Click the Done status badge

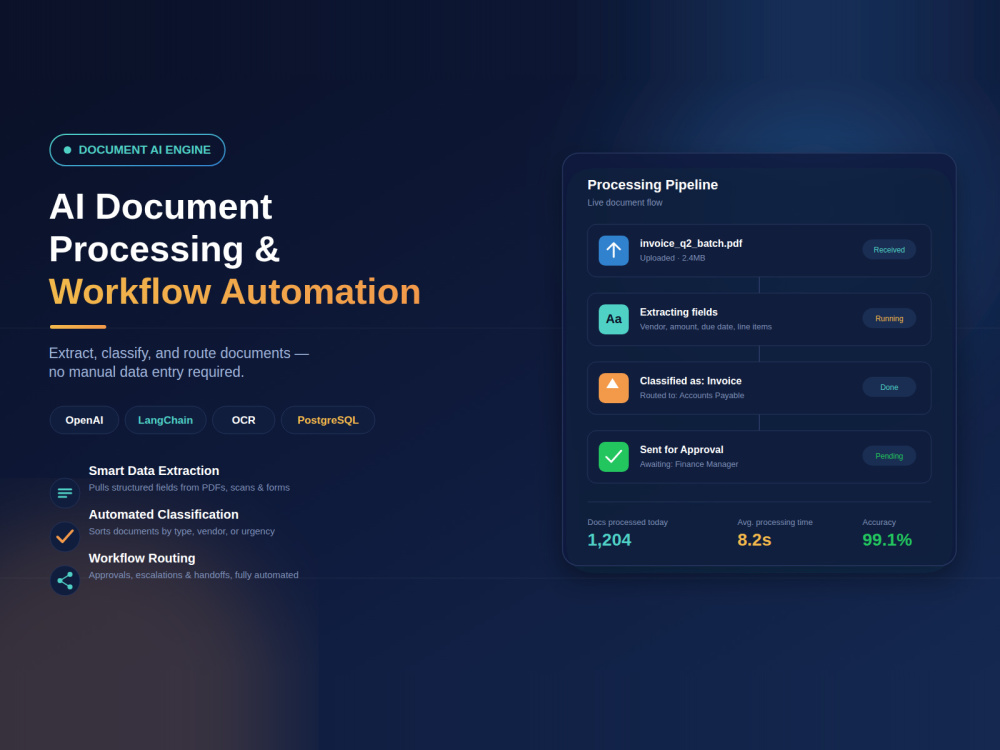coord(889,387)
